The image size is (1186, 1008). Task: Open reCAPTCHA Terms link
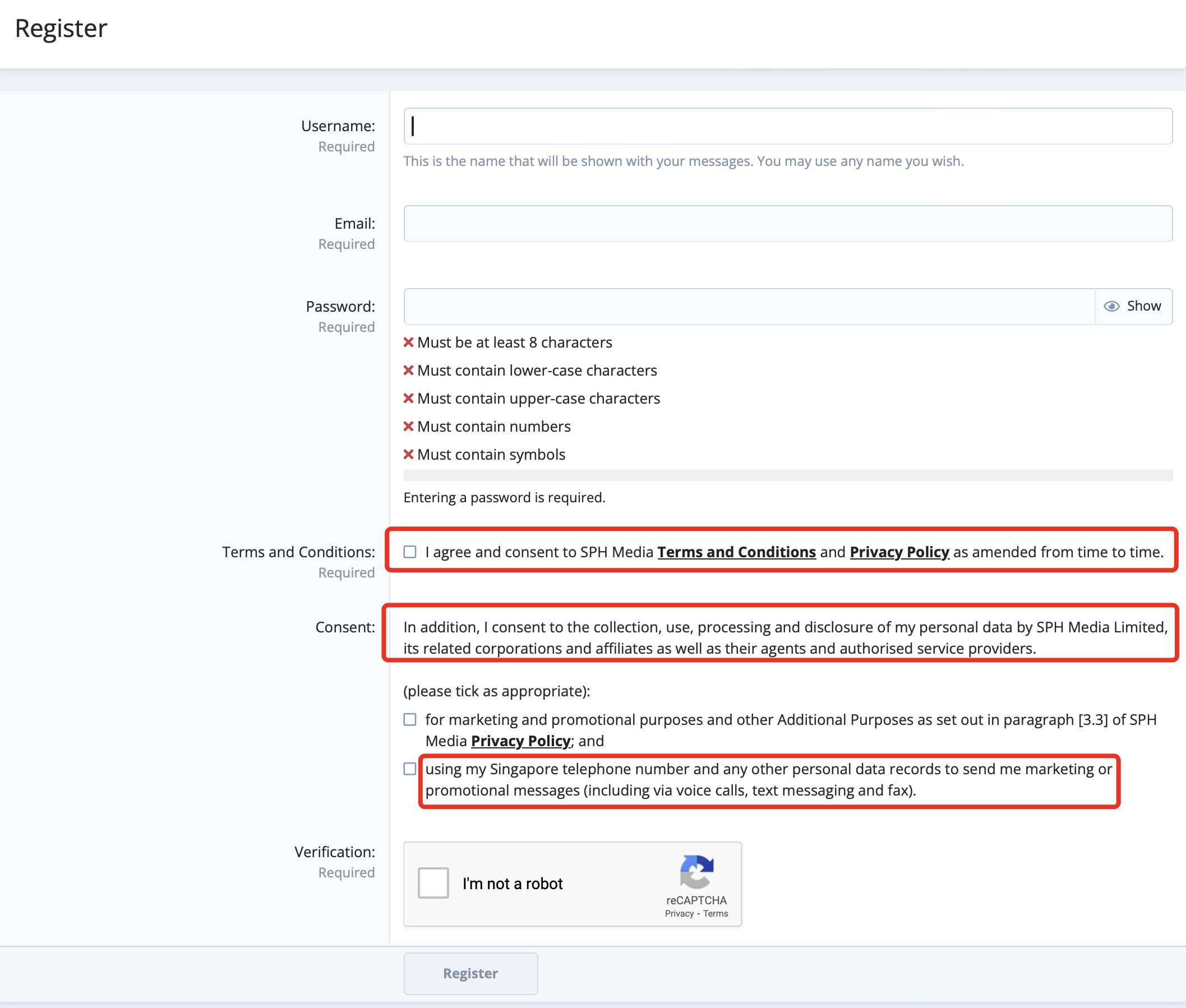[715, 913]
